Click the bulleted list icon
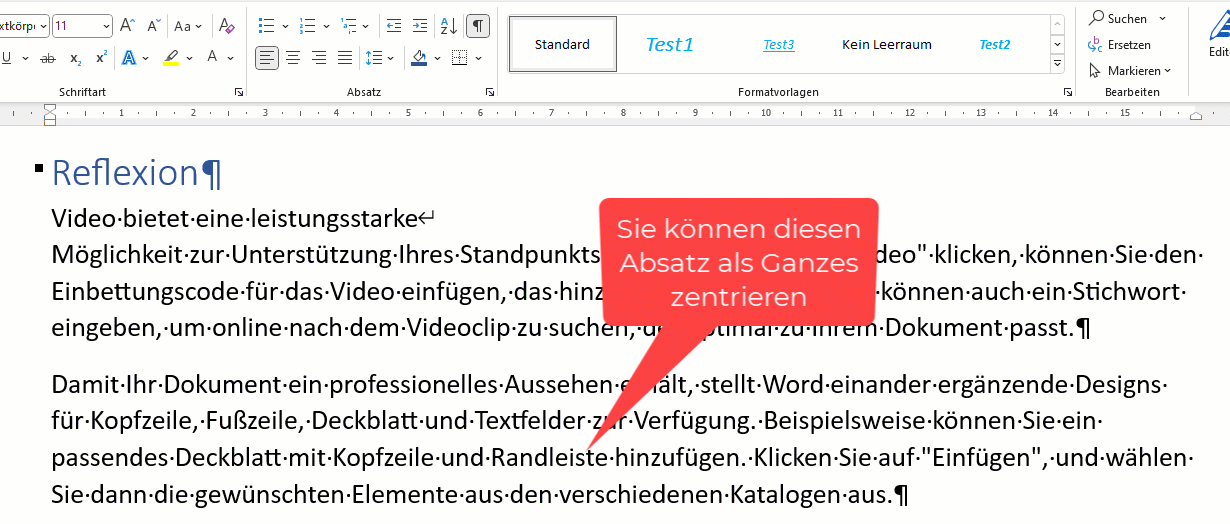 [265, 25]
